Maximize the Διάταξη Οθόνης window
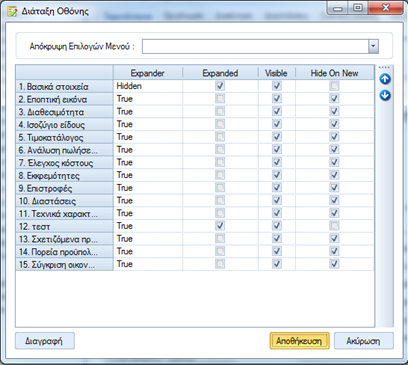Screen dimensions: 408x365 358,8
